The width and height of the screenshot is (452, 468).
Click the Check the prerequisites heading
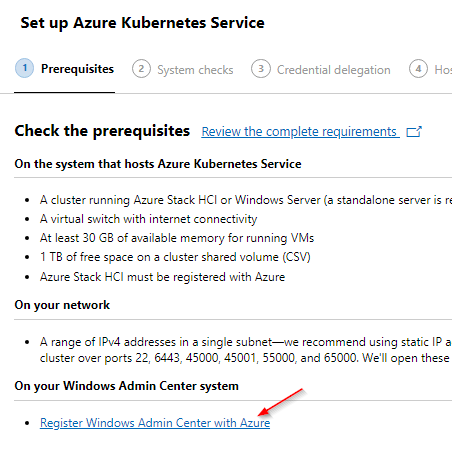click(x=102, y=131)
